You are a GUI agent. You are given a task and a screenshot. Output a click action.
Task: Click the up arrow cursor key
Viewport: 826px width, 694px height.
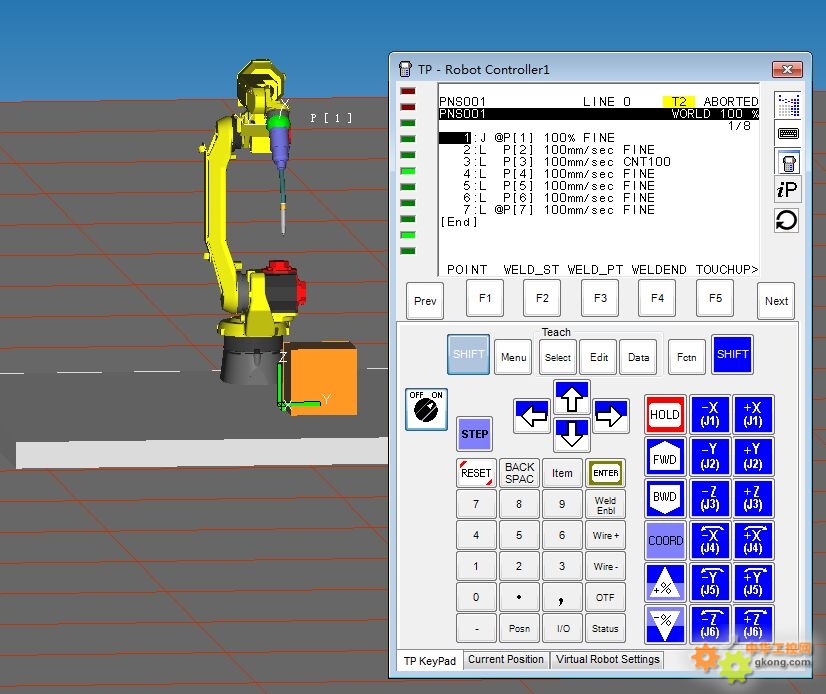tap(572, 397)
